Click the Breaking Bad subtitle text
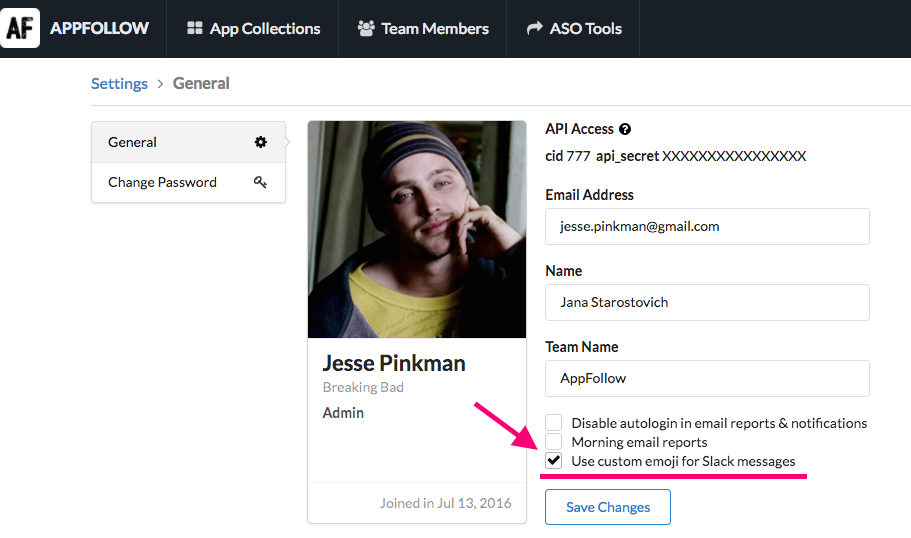The width and height of the screenshot is (911, 538). tap(363, 388)
